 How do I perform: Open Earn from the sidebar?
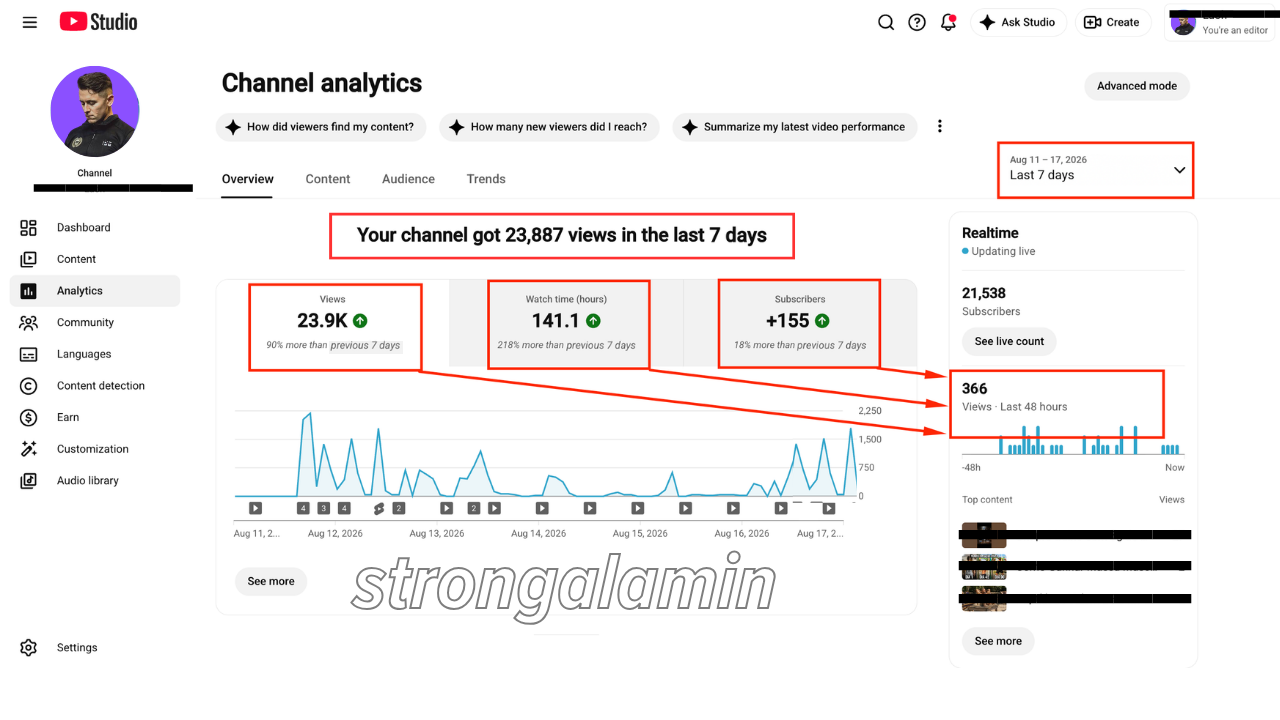(95, 417)
